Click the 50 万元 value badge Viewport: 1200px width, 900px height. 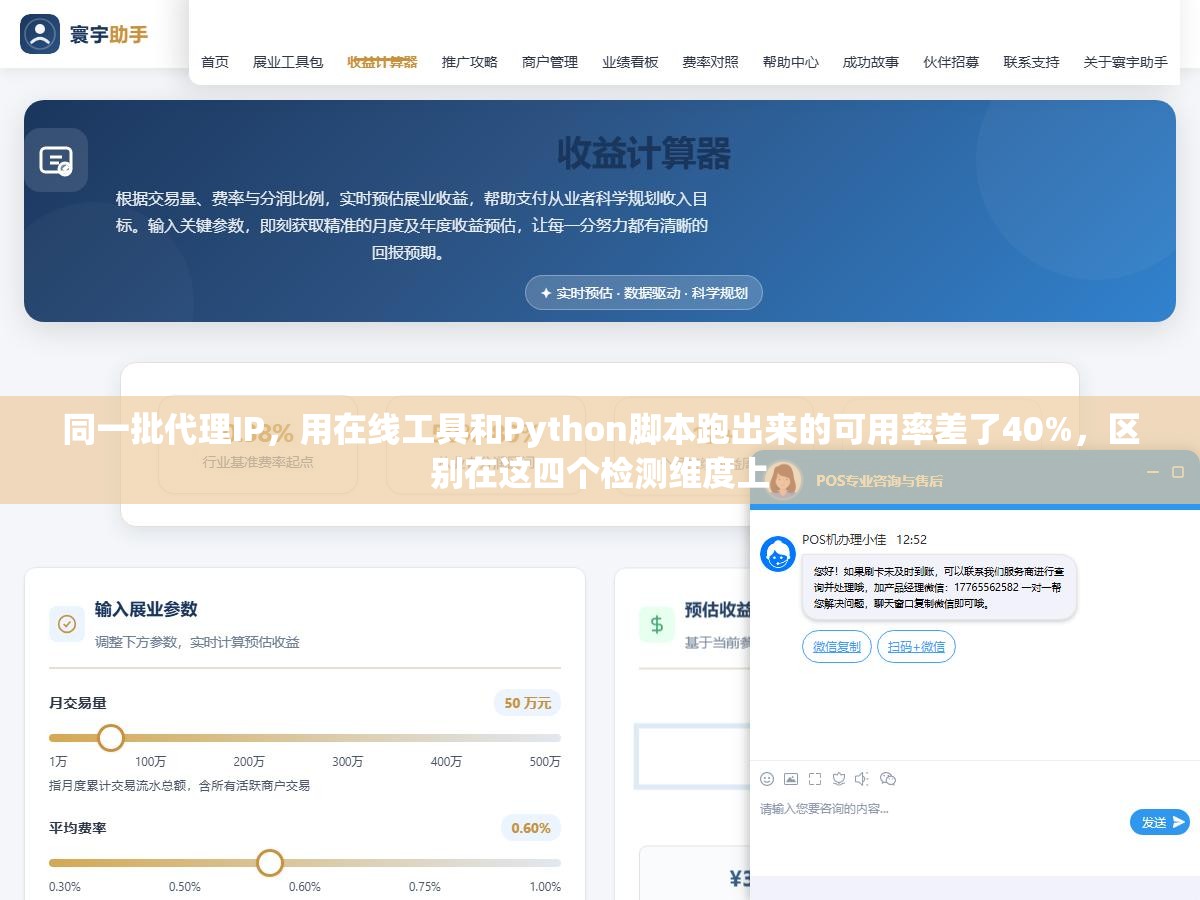pos(528,703)
